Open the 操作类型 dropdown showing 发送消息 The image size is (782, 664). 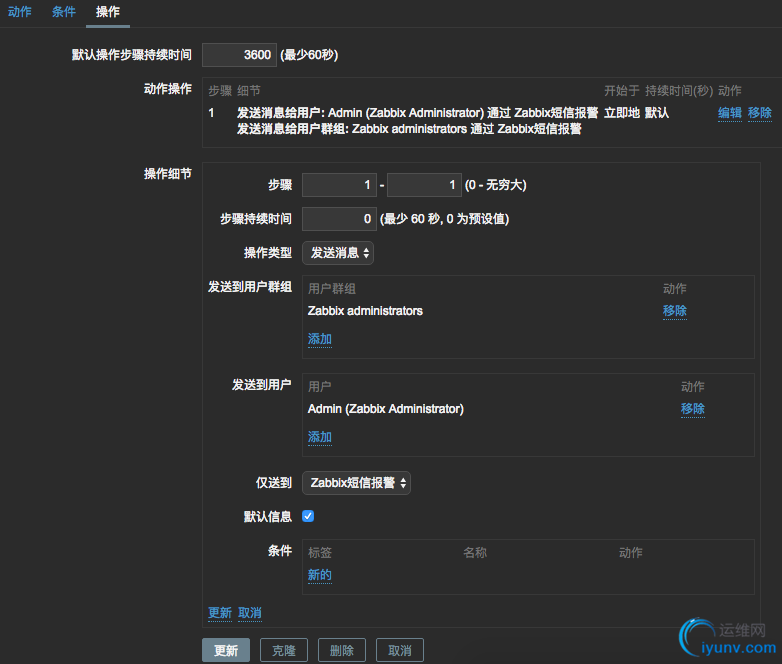point(338,253)
